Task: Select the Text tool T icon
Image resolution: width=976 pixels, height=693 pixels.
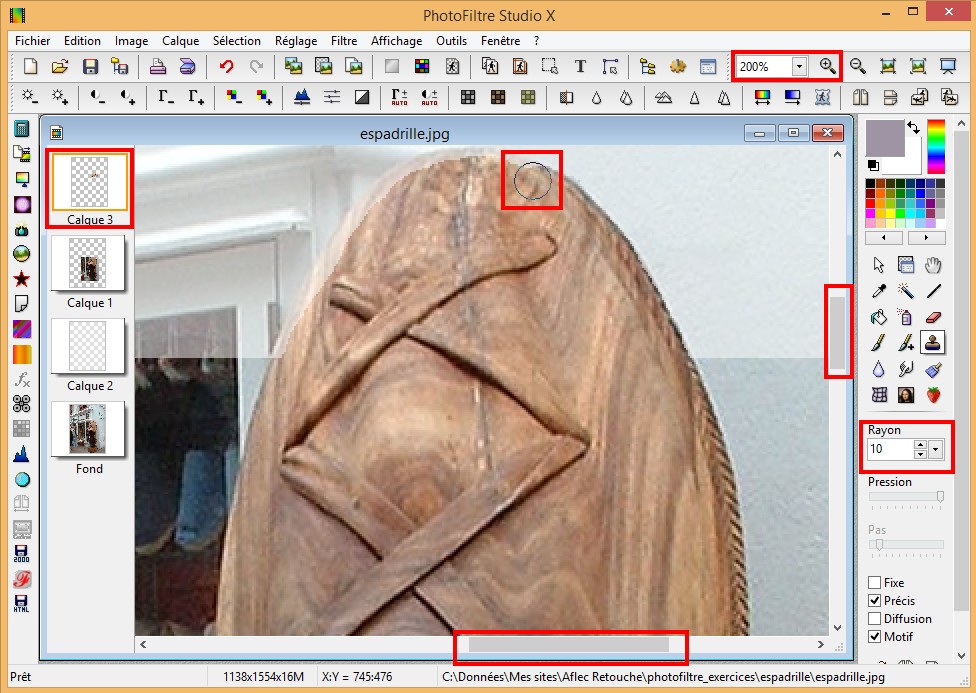Action: pos(580,66)
